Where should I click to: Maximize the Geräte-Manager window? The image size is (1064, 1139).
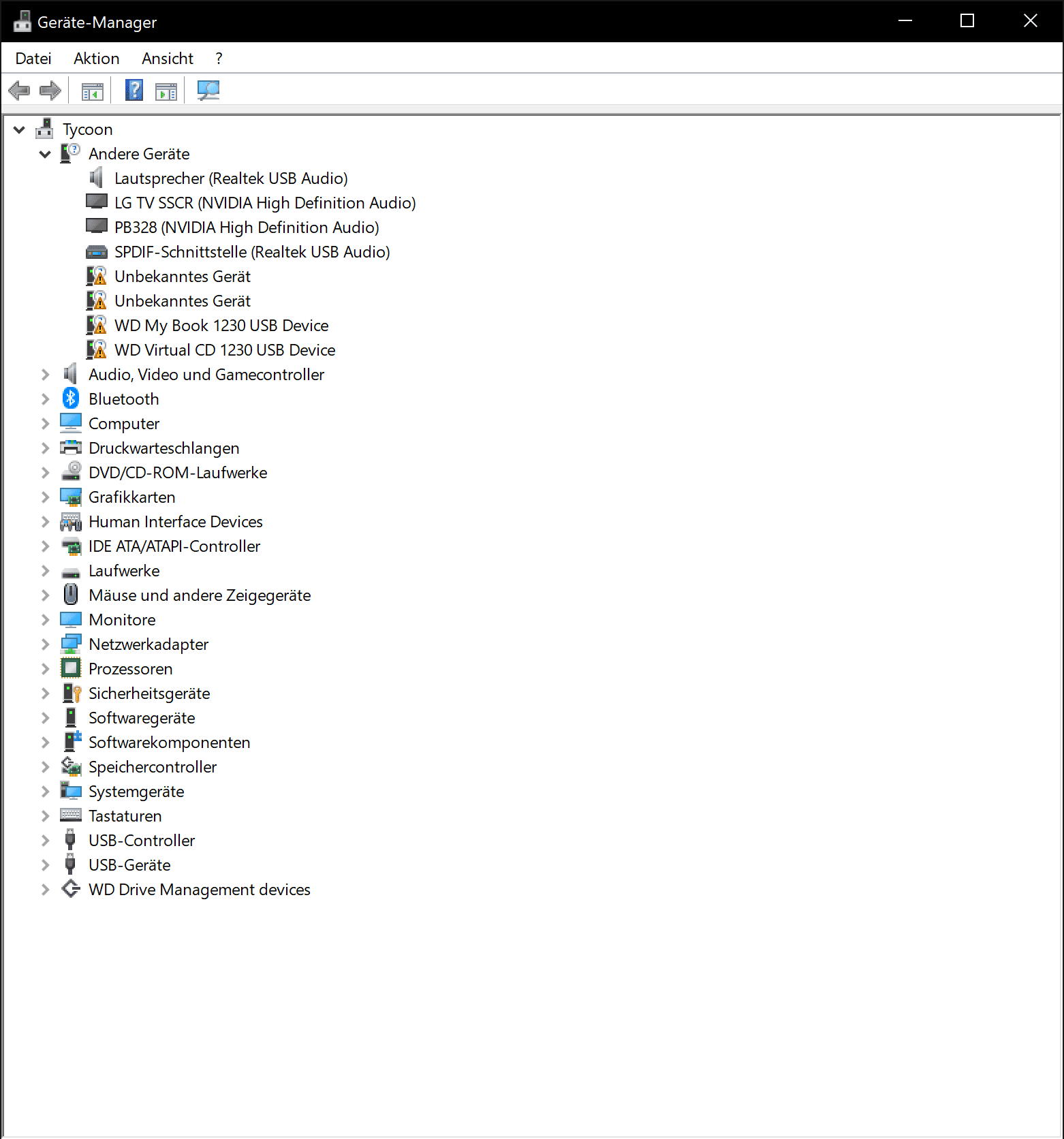pos(967,21)
